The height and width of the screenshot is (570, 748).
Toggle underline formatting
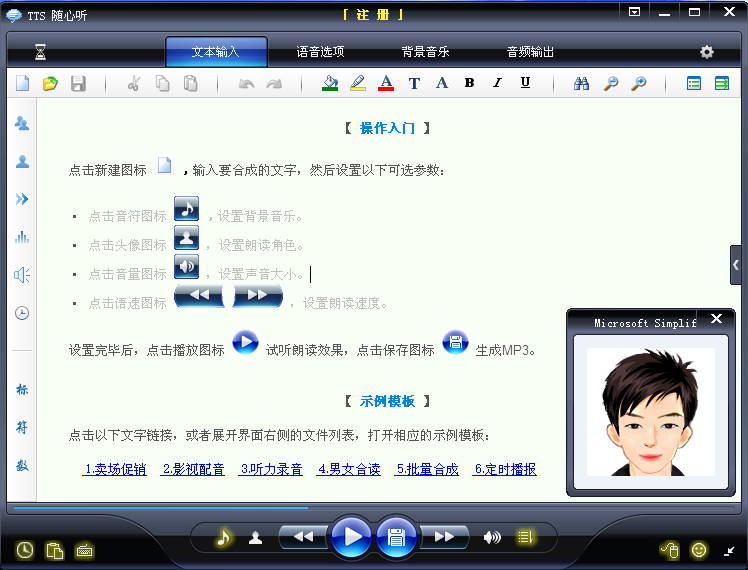tap(525, 83)
